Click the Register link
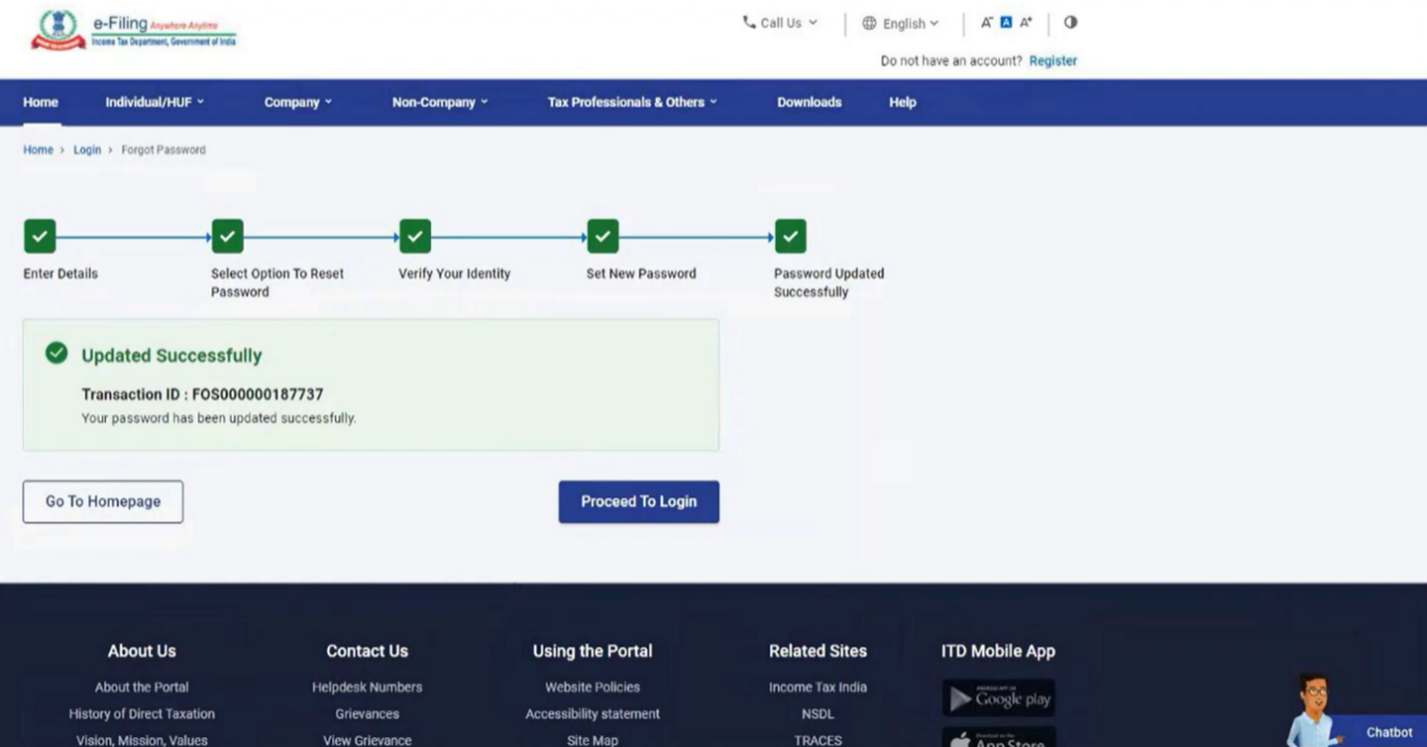The height and width of the screenshot is (747, 1427). pyautogui.click(x=1053, y=61)
